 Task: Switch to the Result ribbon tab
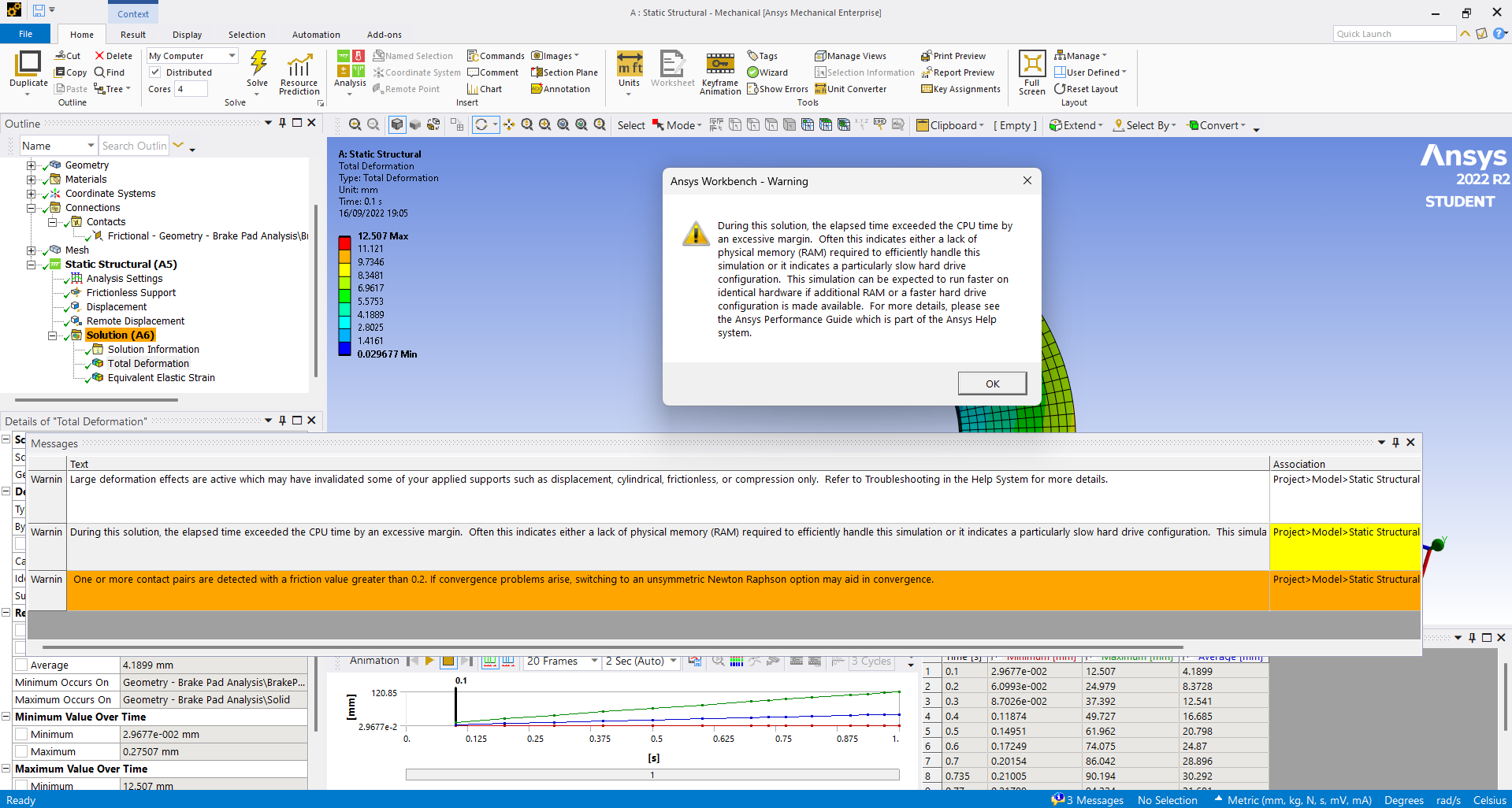pyautogui.click(x=133, y=35)
